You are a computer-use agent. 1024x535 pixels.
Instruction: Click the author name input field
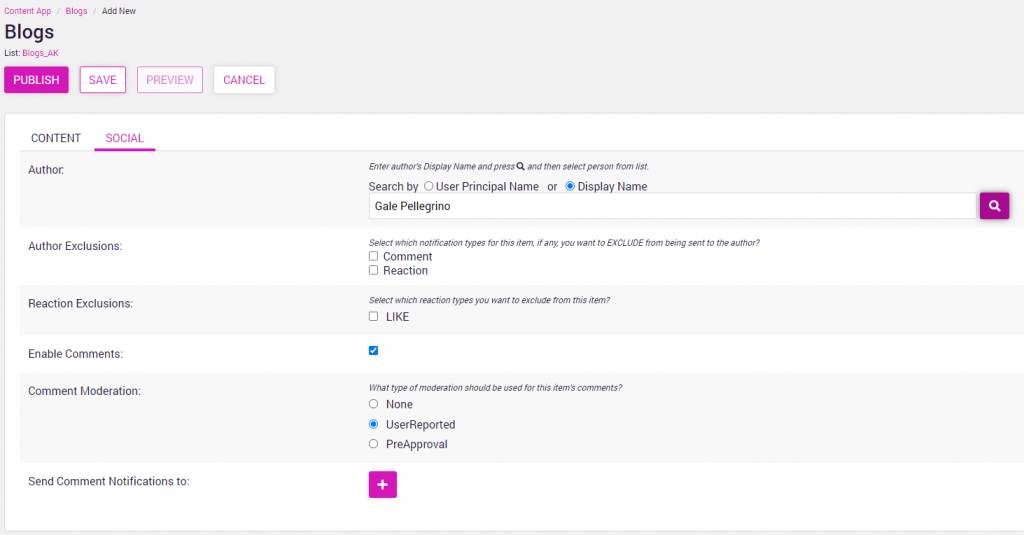click(671, 206)
